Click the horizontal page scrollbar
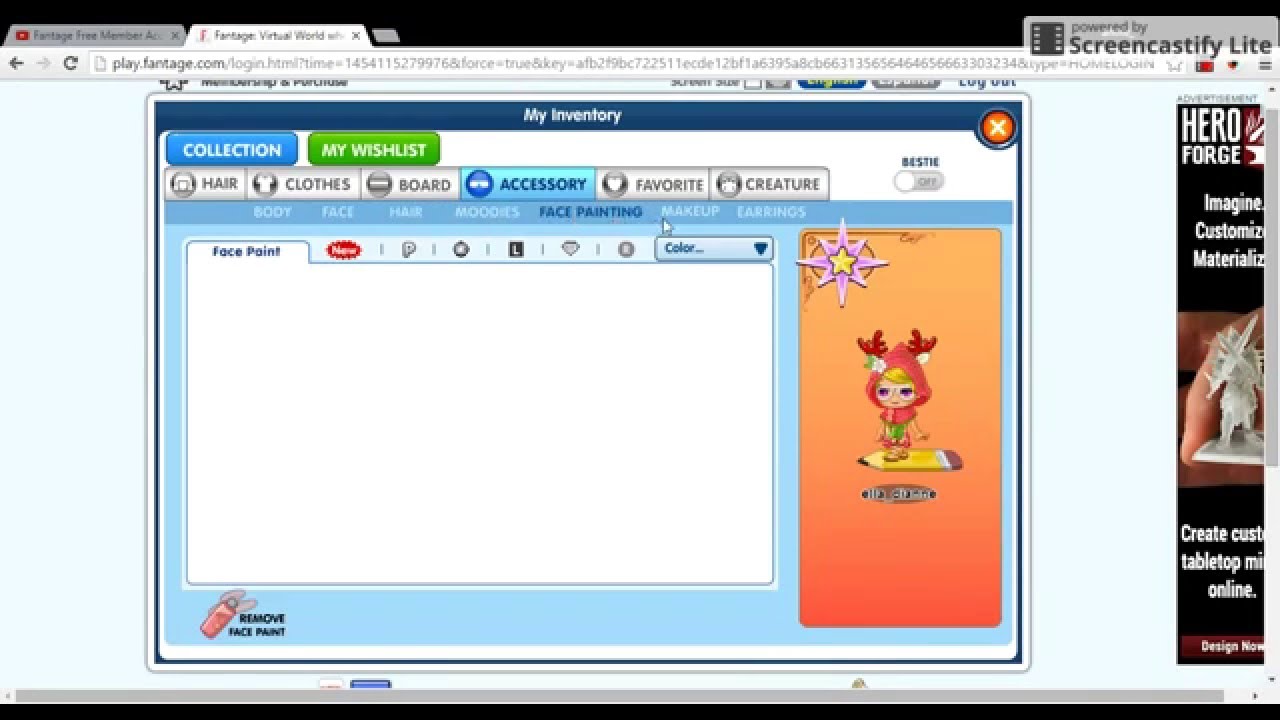Viewport: 1280px width, 720px height. (620, 695)
